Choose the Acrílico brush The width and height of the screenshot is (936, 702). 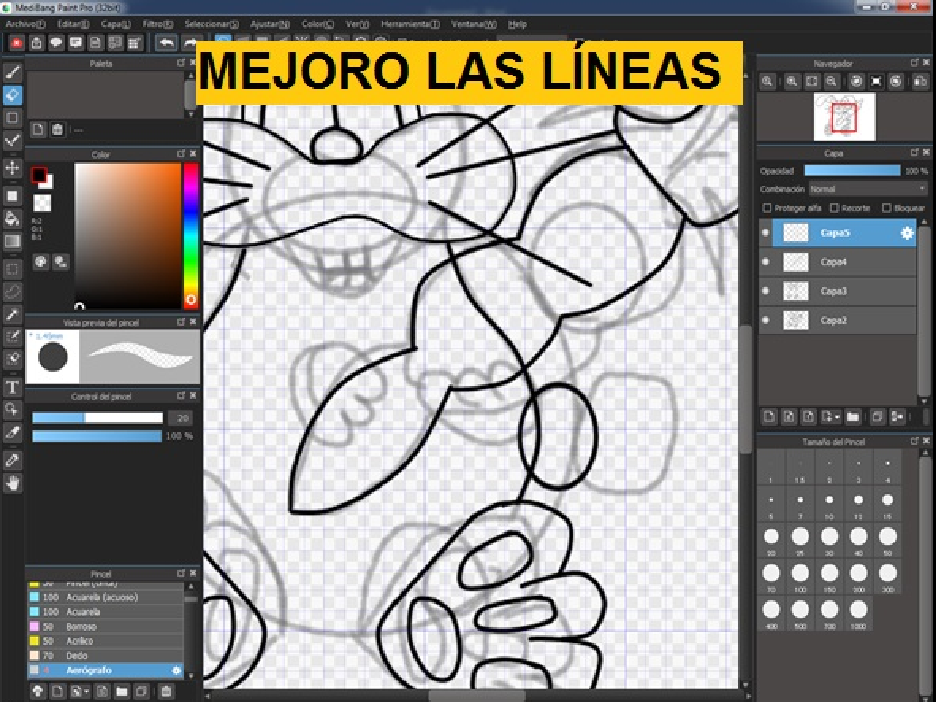coord(105,641)
